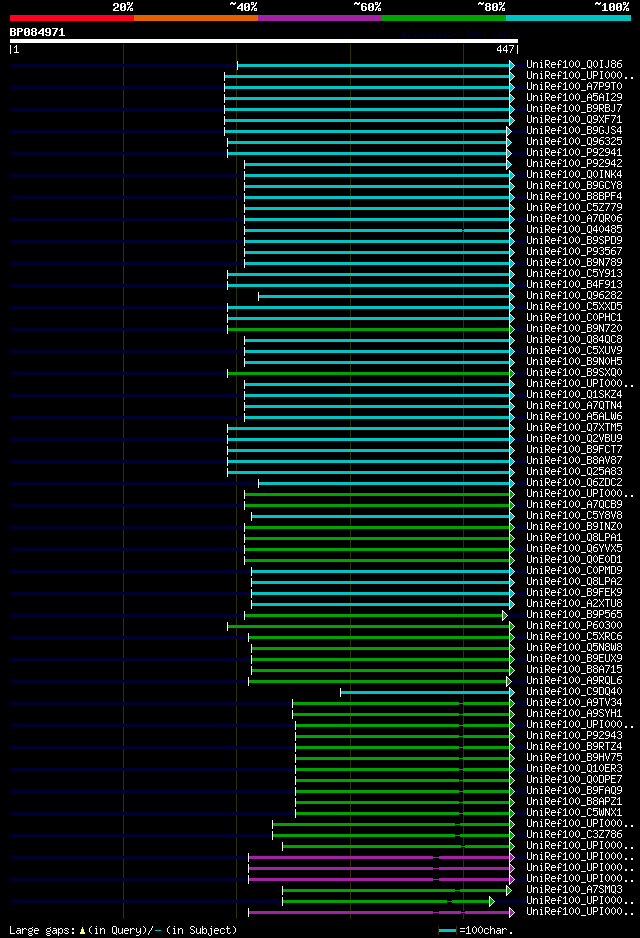640x938 pixels.
Task: Click the white query sequence bar
Action: 264,41
